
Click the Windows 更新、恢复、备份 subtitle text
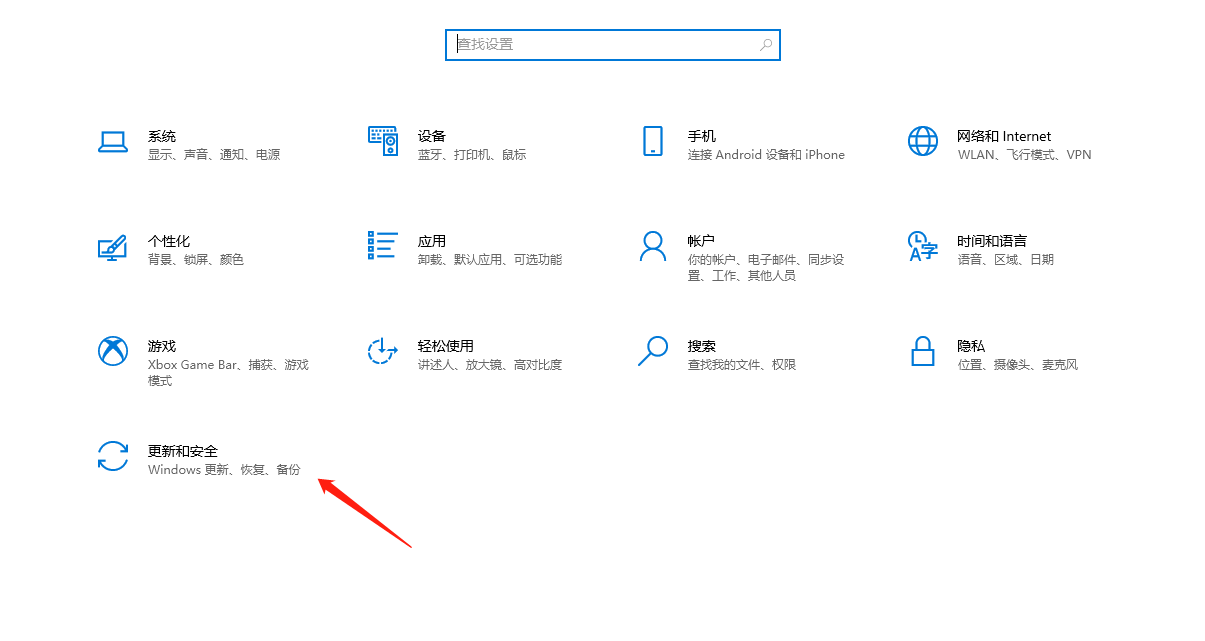(223, 470)
